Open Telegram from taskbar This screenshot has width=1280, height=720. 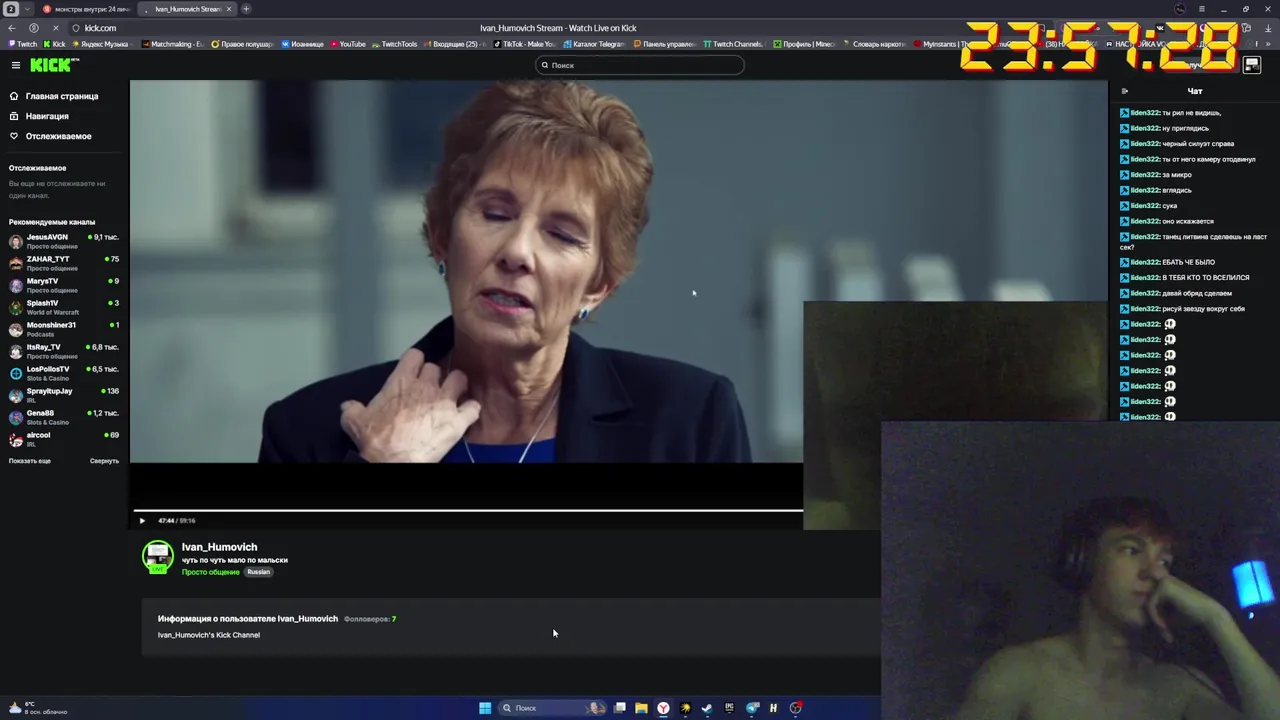752,708
